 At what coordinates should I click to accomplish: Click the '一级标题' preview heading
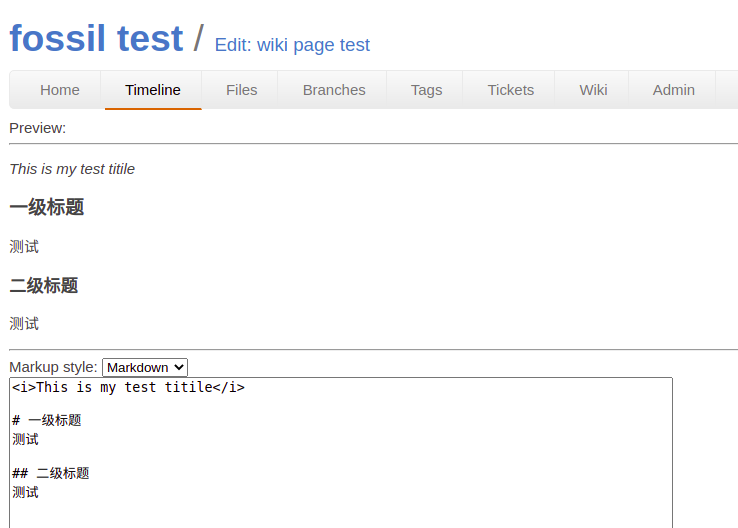tap(47, 207)
